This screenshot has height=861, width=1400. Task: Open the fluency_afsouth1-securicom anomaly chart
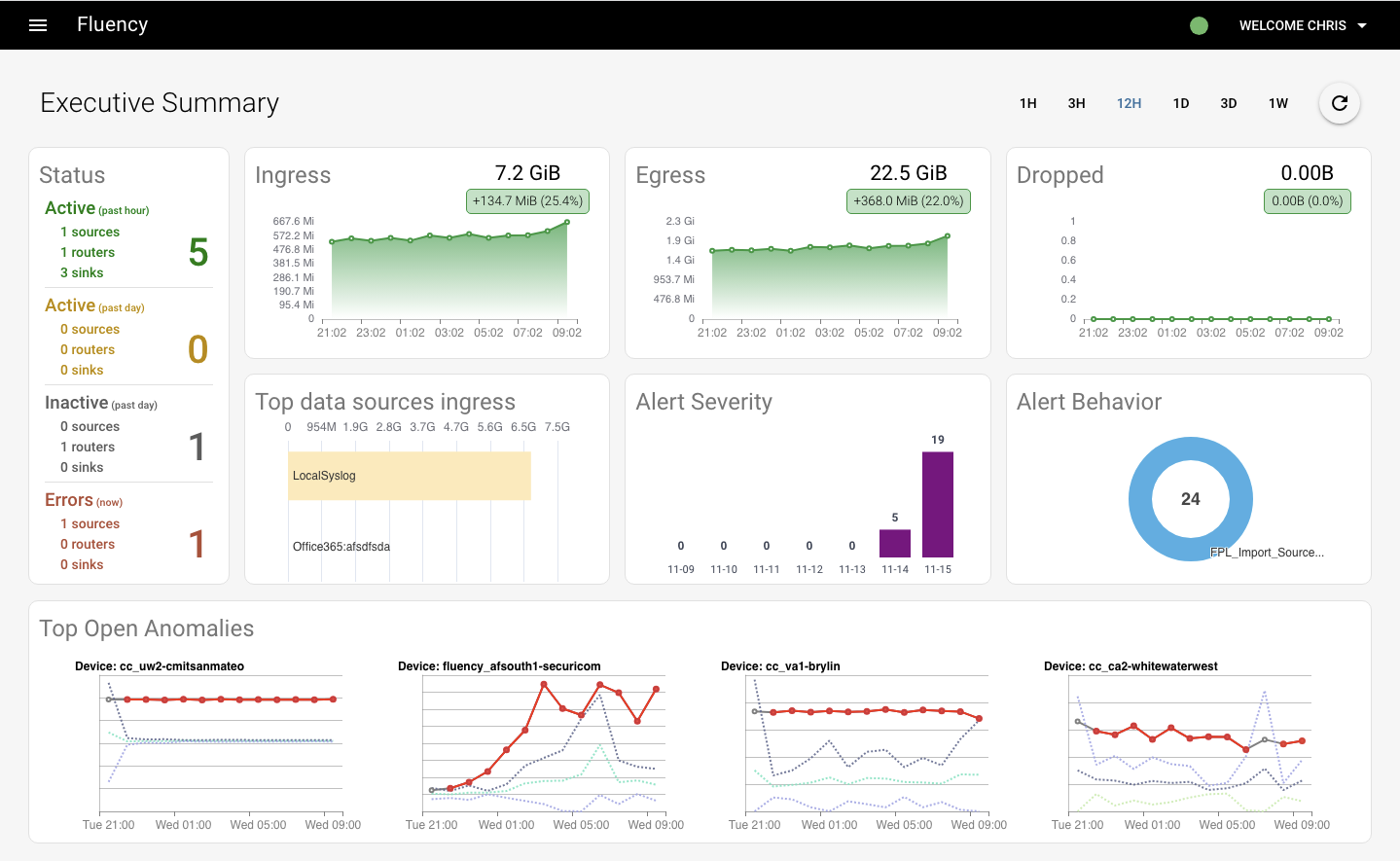click(545, 745)
